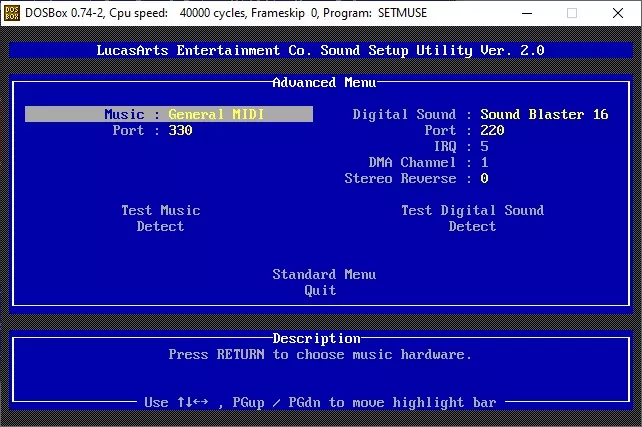
Task: Run the Test Music option
Action: tap(160, 210)
